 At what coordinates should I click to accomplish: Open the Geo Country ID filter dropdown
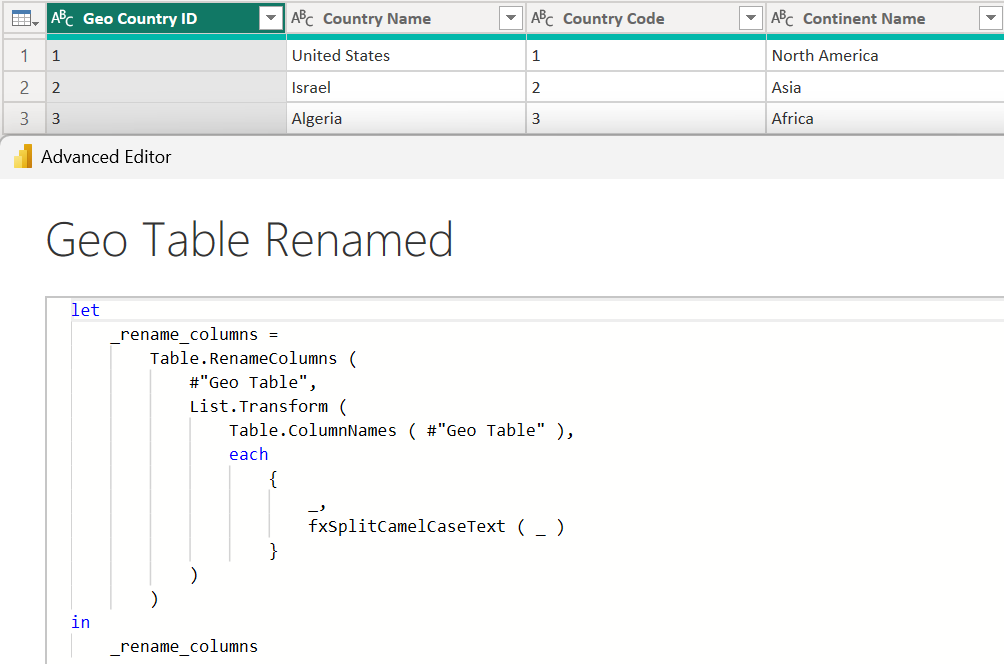coord(270,18)
